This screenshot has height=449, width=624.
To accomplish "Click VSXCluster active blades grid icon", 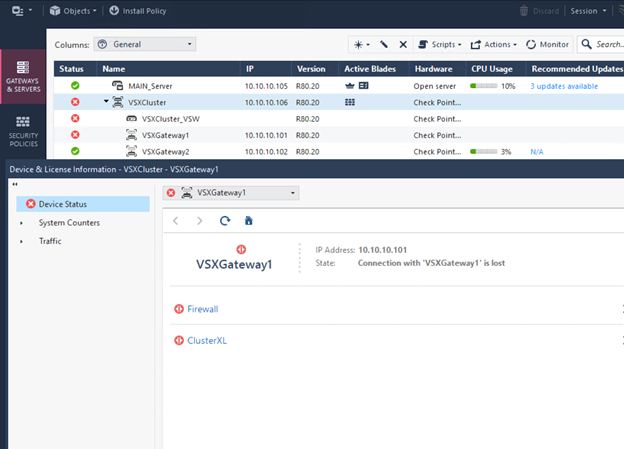I will pyautogui.click(x=350, y=102).
